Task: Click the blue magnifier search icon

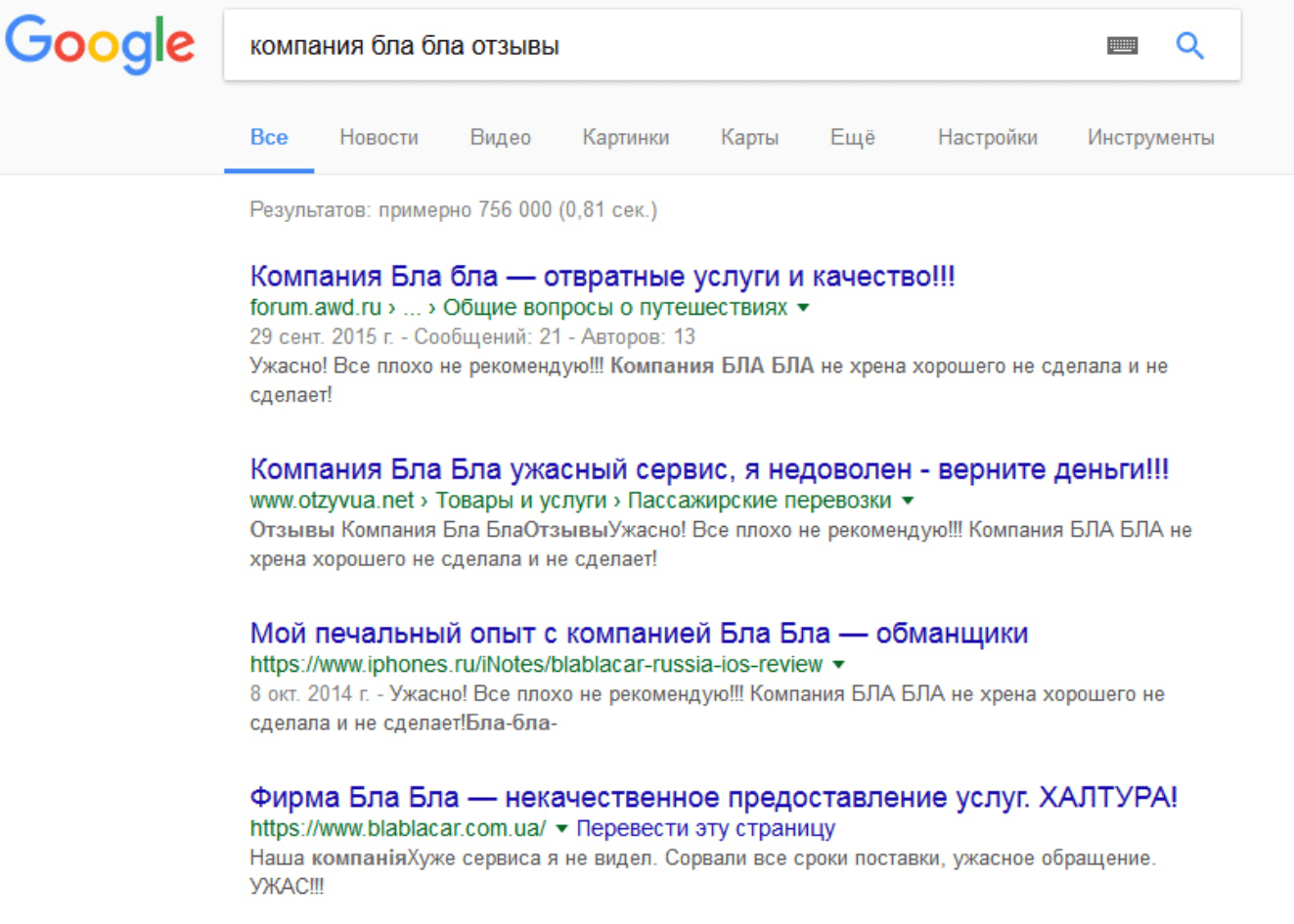Action: point(1189,45)
